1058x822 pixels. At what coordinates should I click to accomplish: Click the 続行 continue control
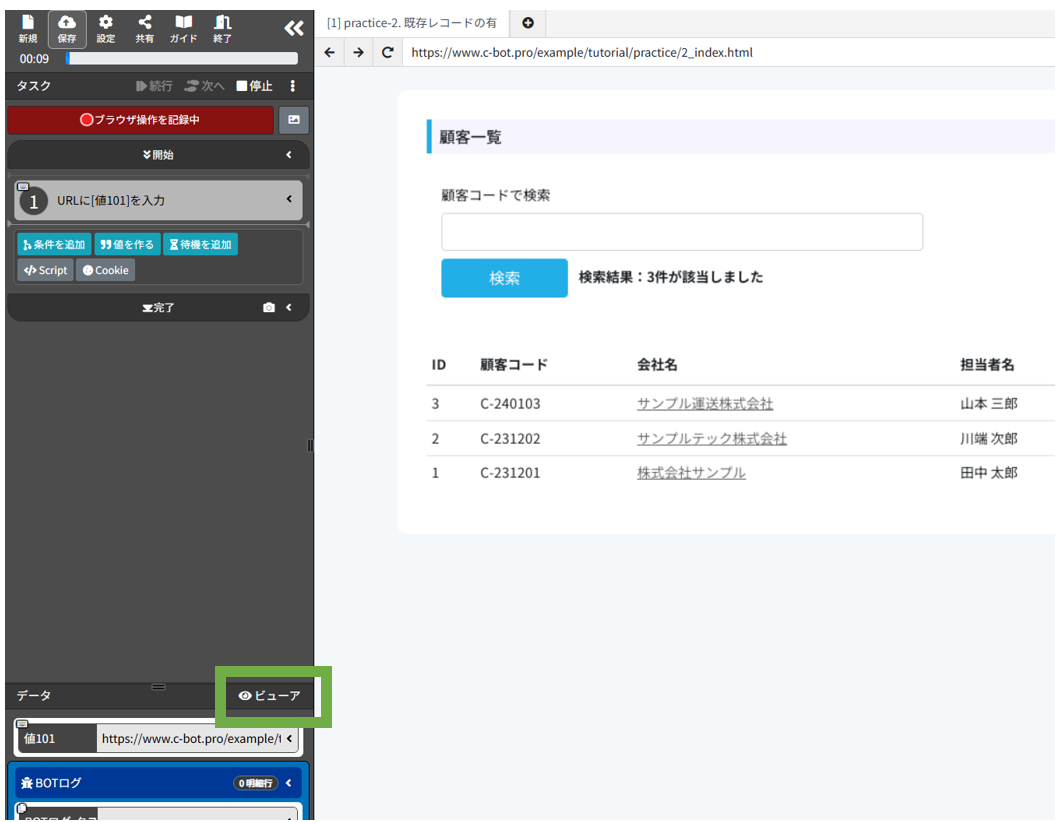coord(154,86)
